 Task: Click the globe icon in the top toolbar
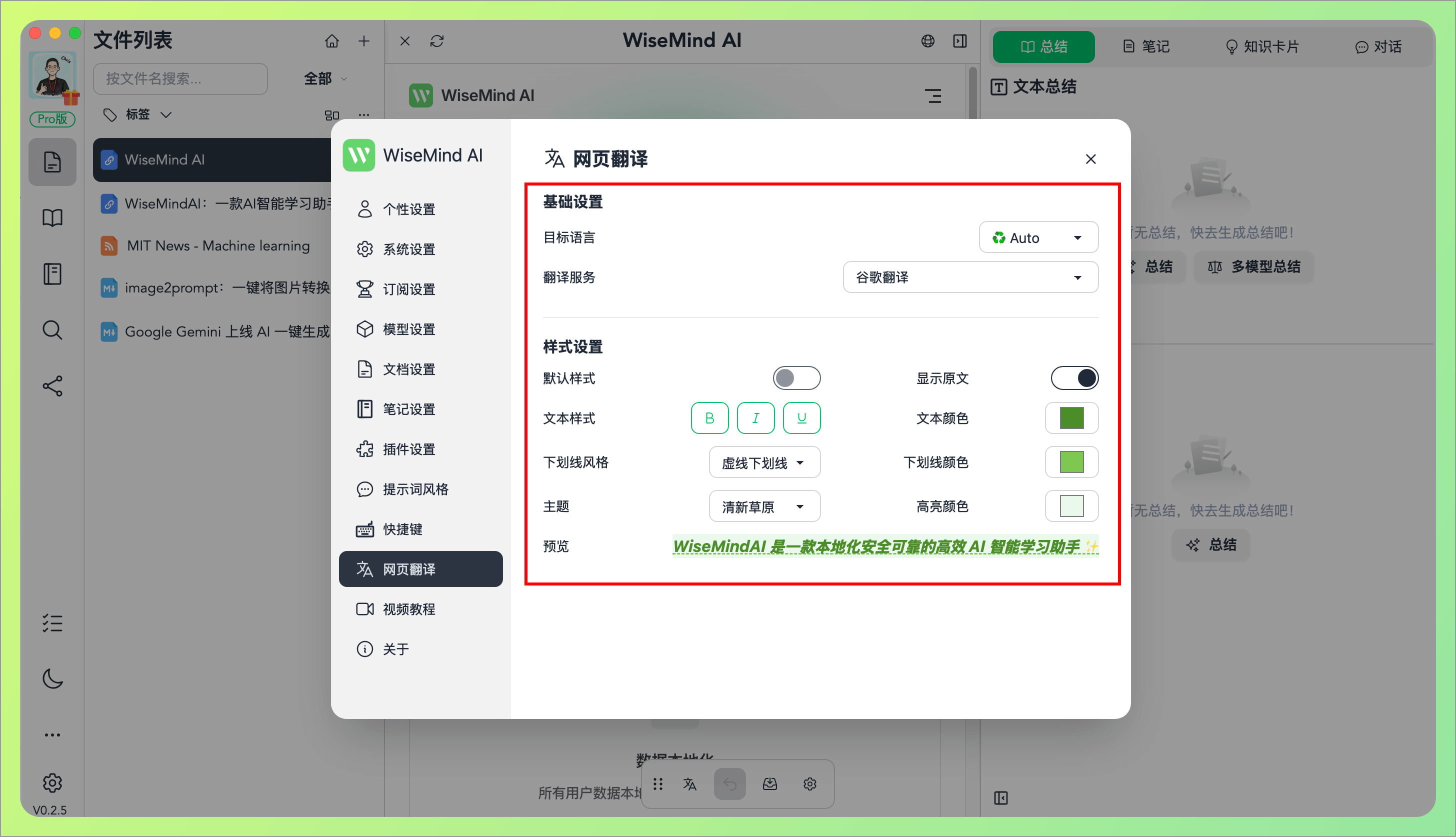(x=927, y=41)
